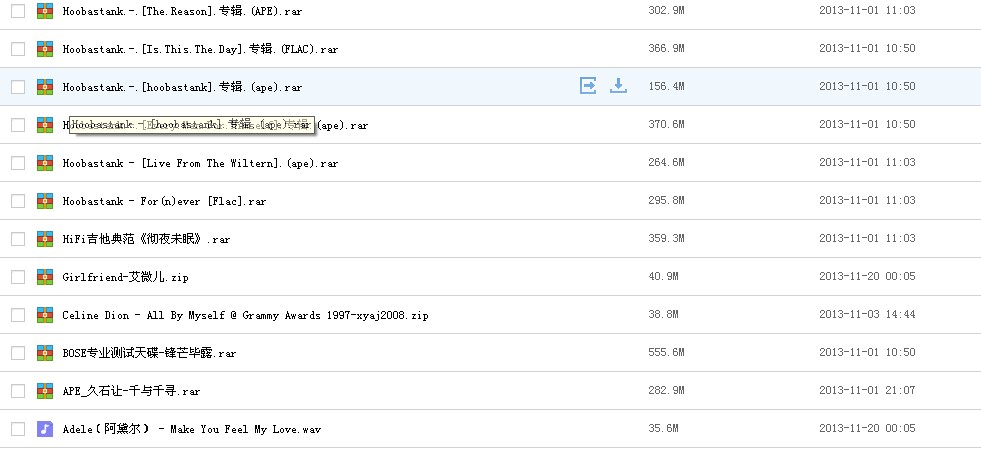
Task: Select checkbox of [hoobastank] (ape).rar row
Action: click(18, 87)
